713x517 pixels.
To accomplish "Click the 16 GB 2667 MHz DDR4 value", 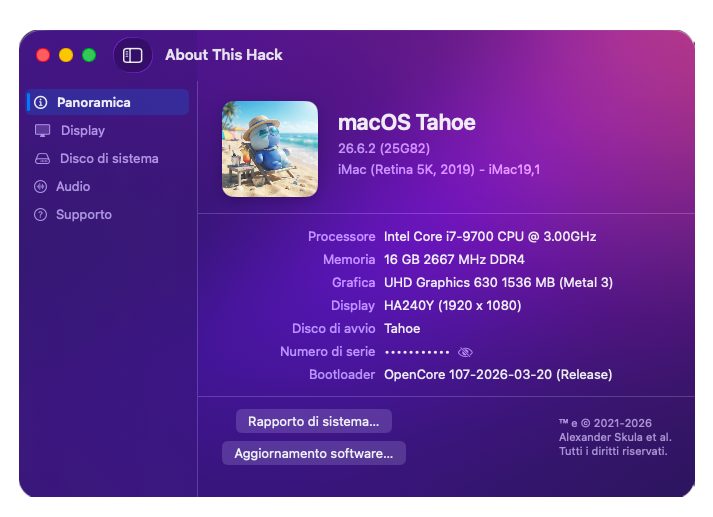I will click(454, 260).
